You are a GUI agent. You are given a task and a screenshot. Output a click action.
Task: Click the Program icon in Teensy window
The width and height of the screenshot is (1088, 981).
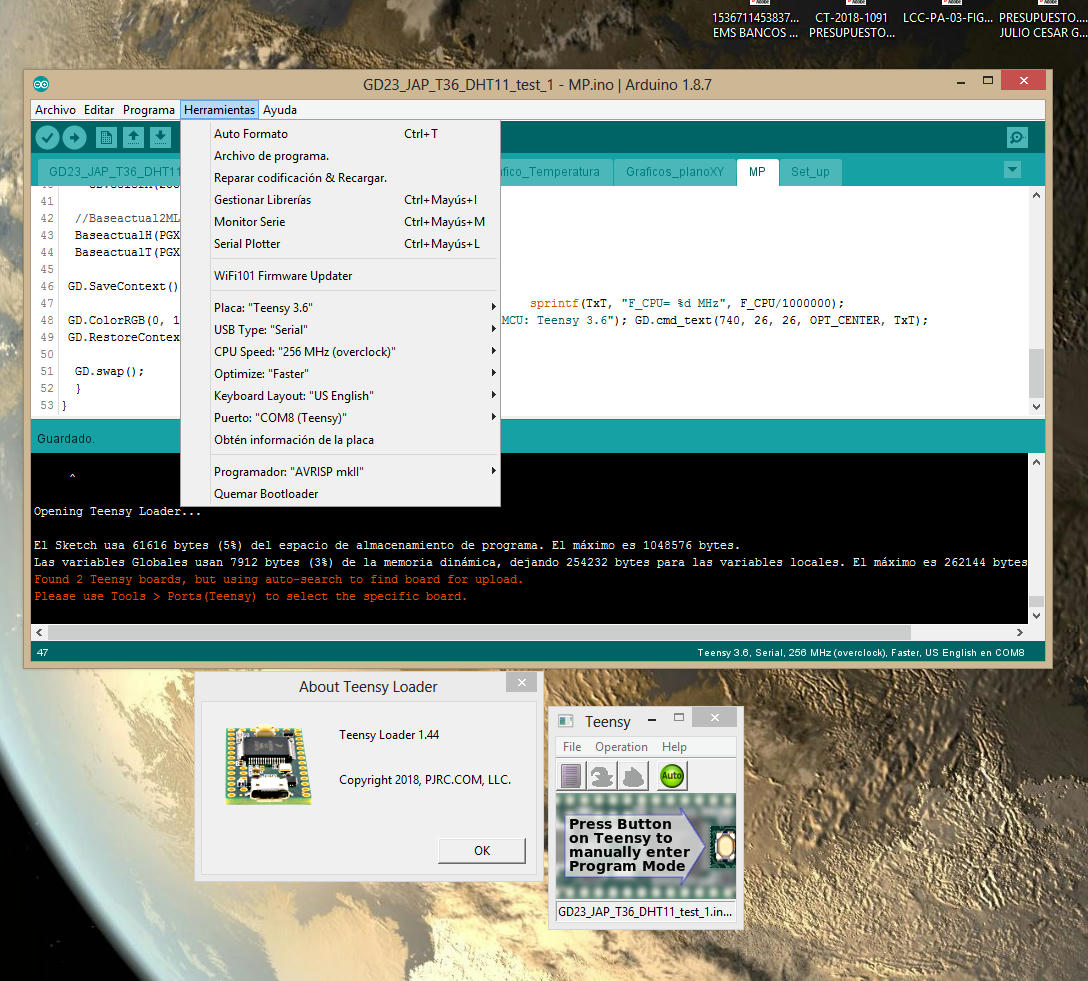(x=602, y=776)
